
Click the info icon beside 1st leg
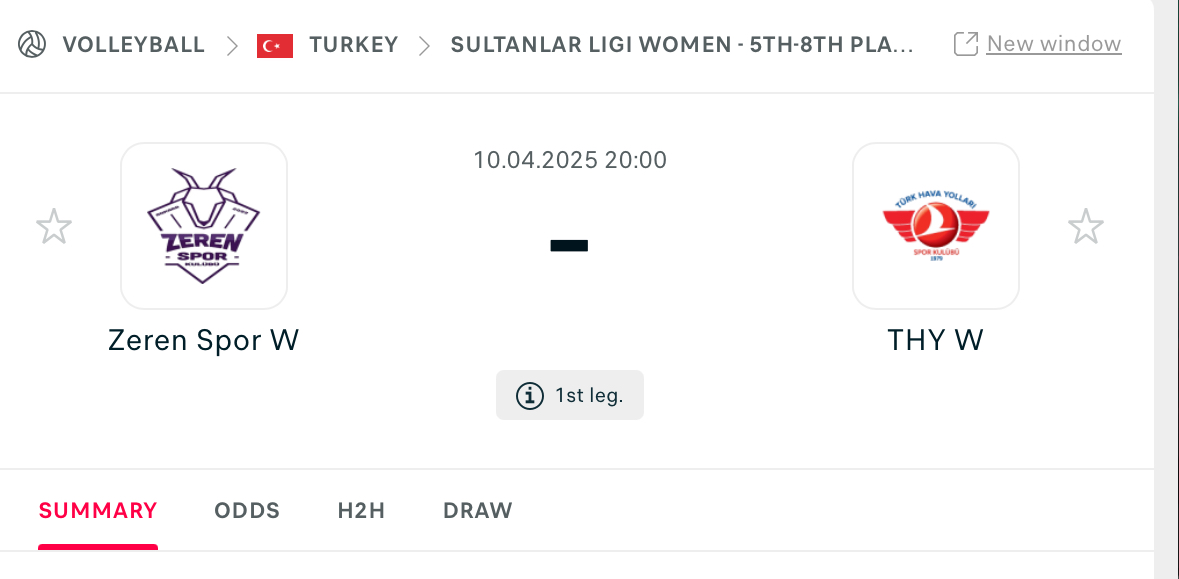pos(529,395)
